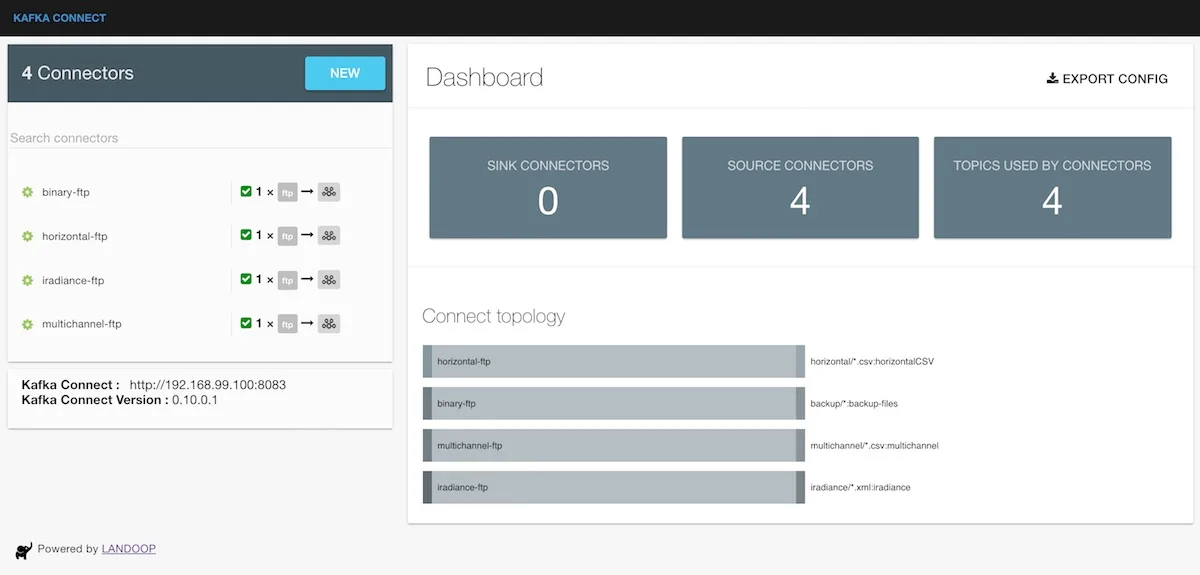The image size is (1200, 575).
Task: Click the green check icon in horizontal-ftp row
Action: point(246,235)
